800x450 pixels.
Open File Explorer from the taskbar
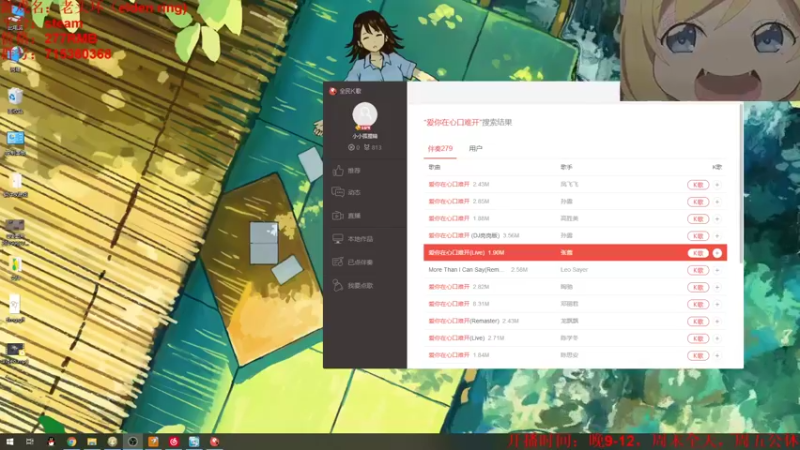coord(92,441)
